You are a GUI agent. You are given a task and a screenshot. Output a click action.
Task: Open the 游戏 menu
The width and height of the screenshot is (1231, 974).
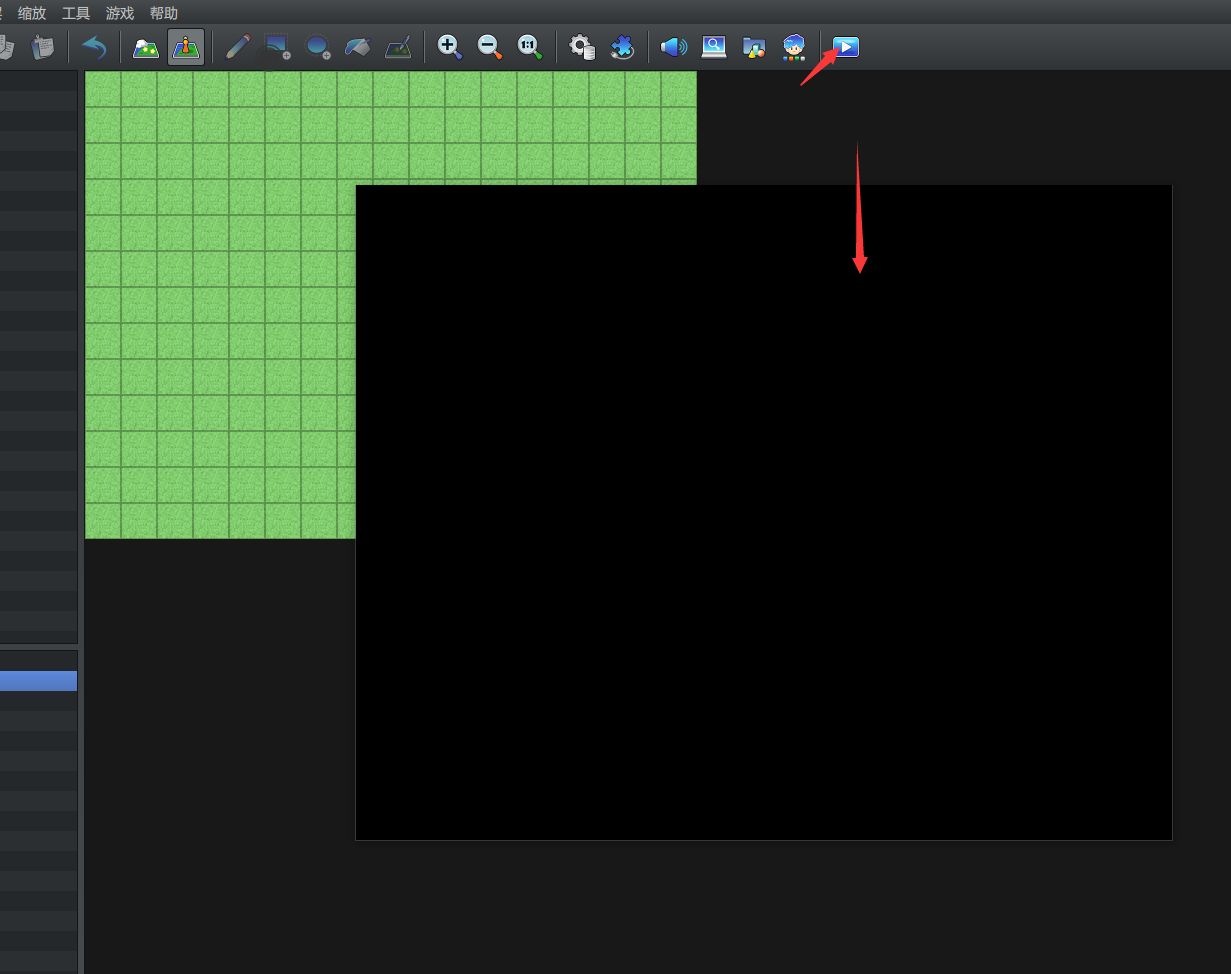(120, 13)
